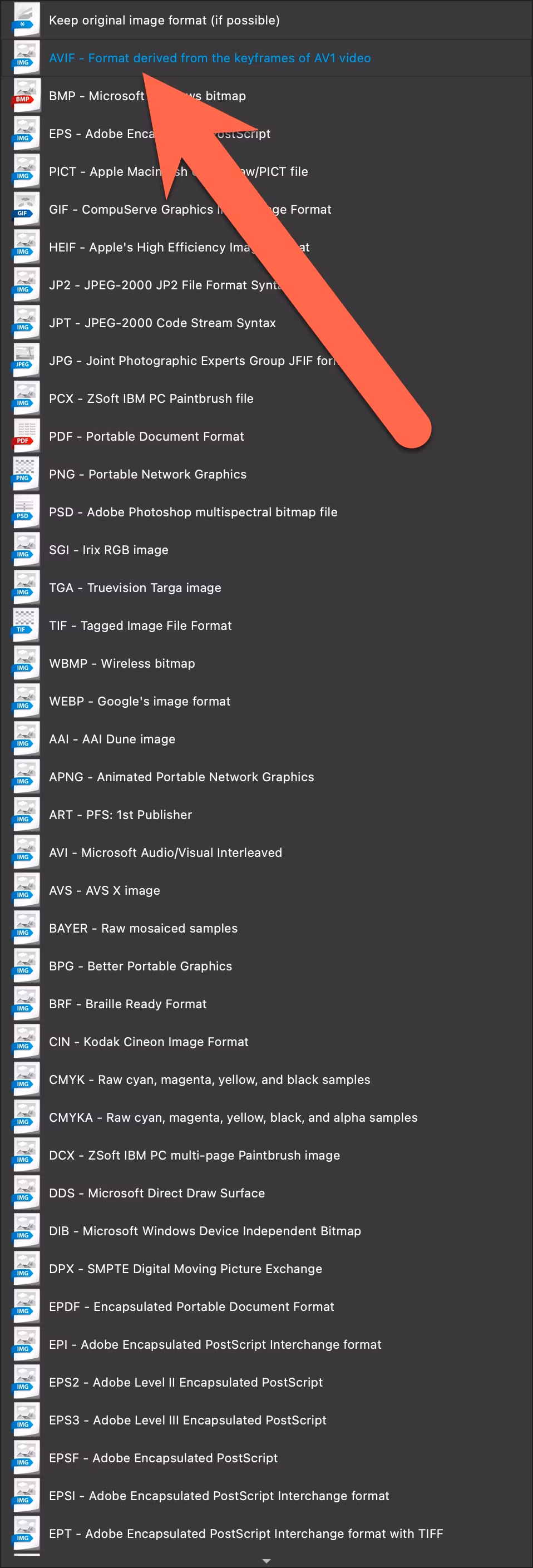Viewport: 533px width, 1568px height.
Task: Pick 'WBMP - Wireless bitmap'
Action: tap(266, 663)
